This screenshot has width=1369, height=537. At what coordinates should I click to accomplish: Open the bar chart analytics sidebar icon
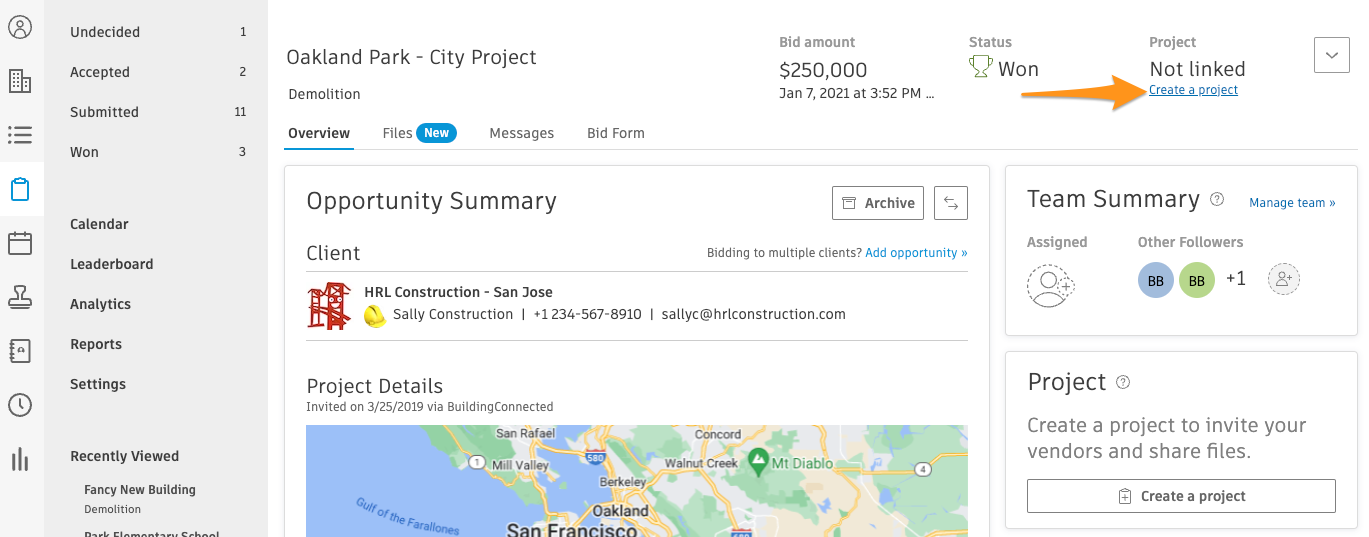pyautogui.click(x=20, y=459)
